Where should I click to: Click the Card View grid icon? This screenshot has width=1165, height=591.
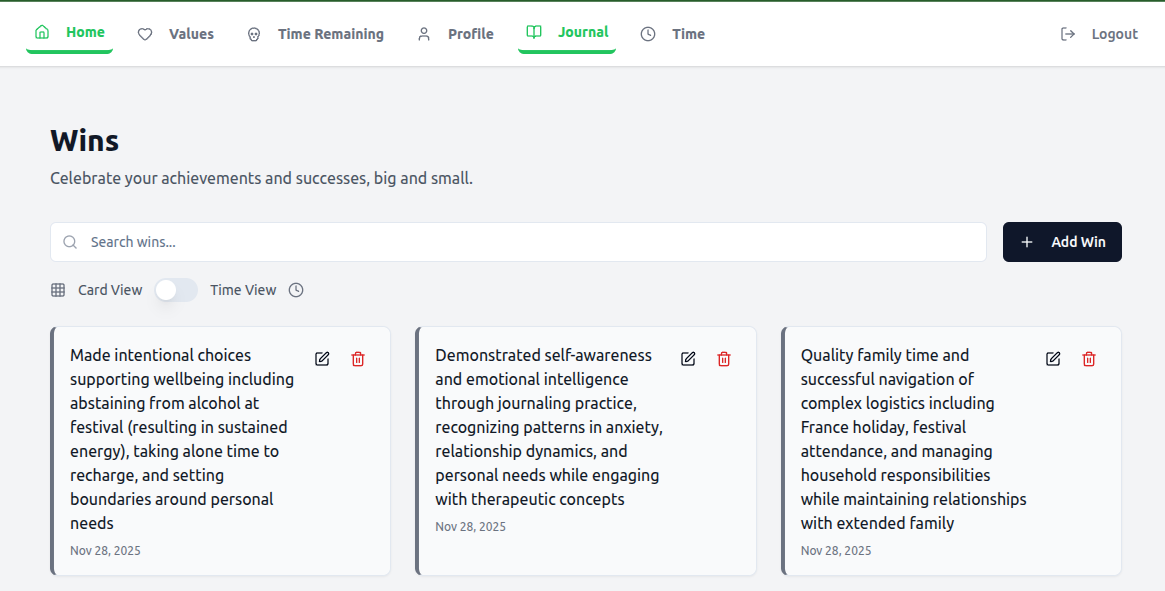(58, 290)
